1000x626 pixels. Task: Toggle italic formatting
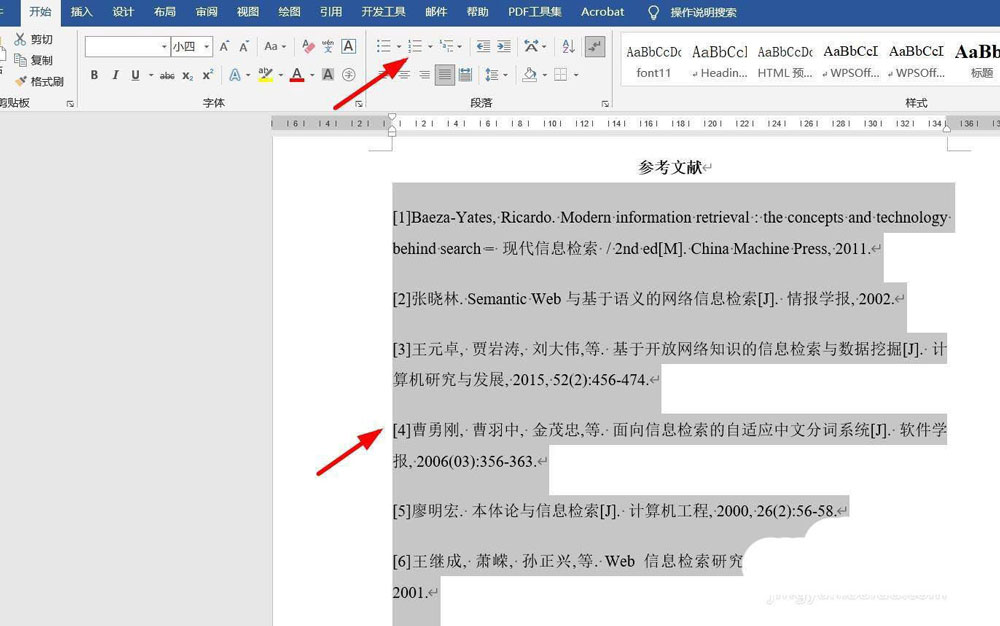[x=115, y=75]
